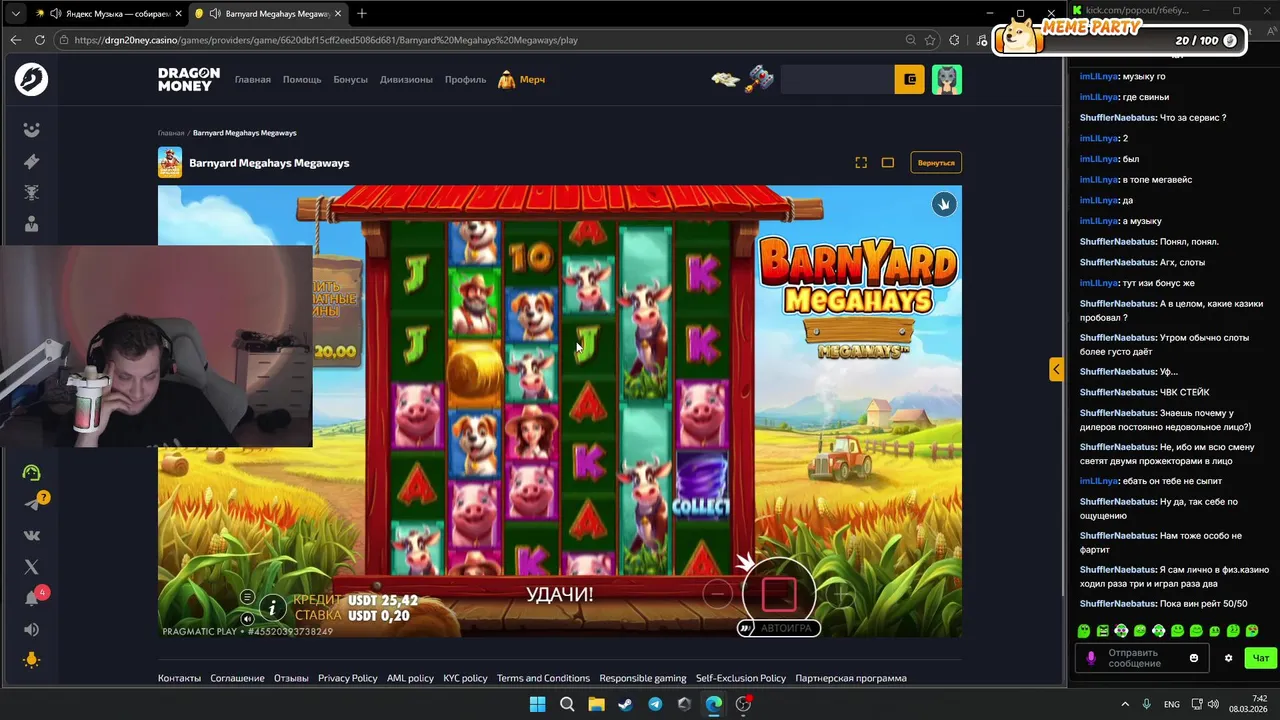Click the Вернуться button
Viewport: 1280px width, 720px height.
point(936,162)
